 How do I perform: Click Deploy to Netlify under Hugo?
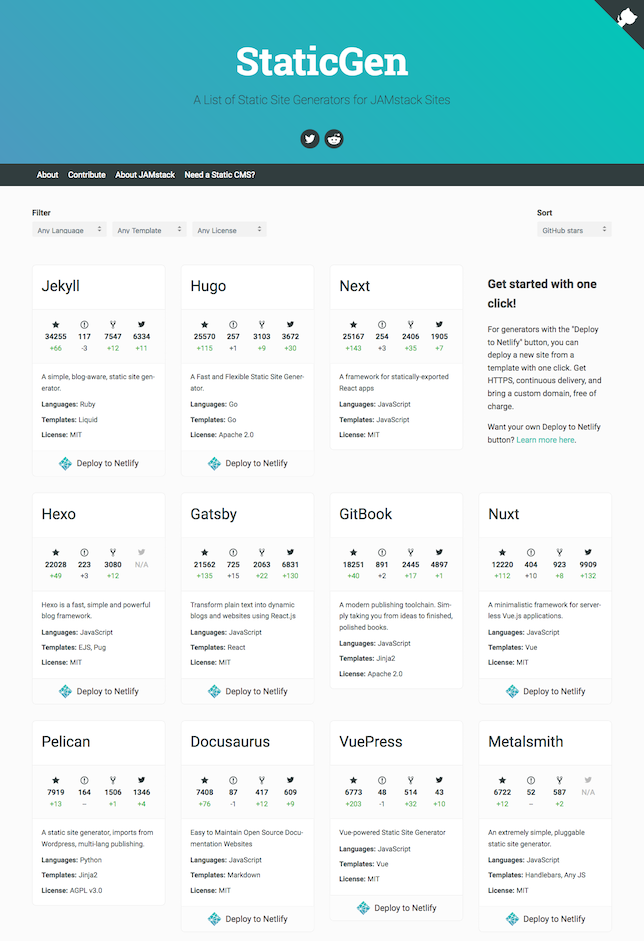pyautogui.click(x=247, y=463)
